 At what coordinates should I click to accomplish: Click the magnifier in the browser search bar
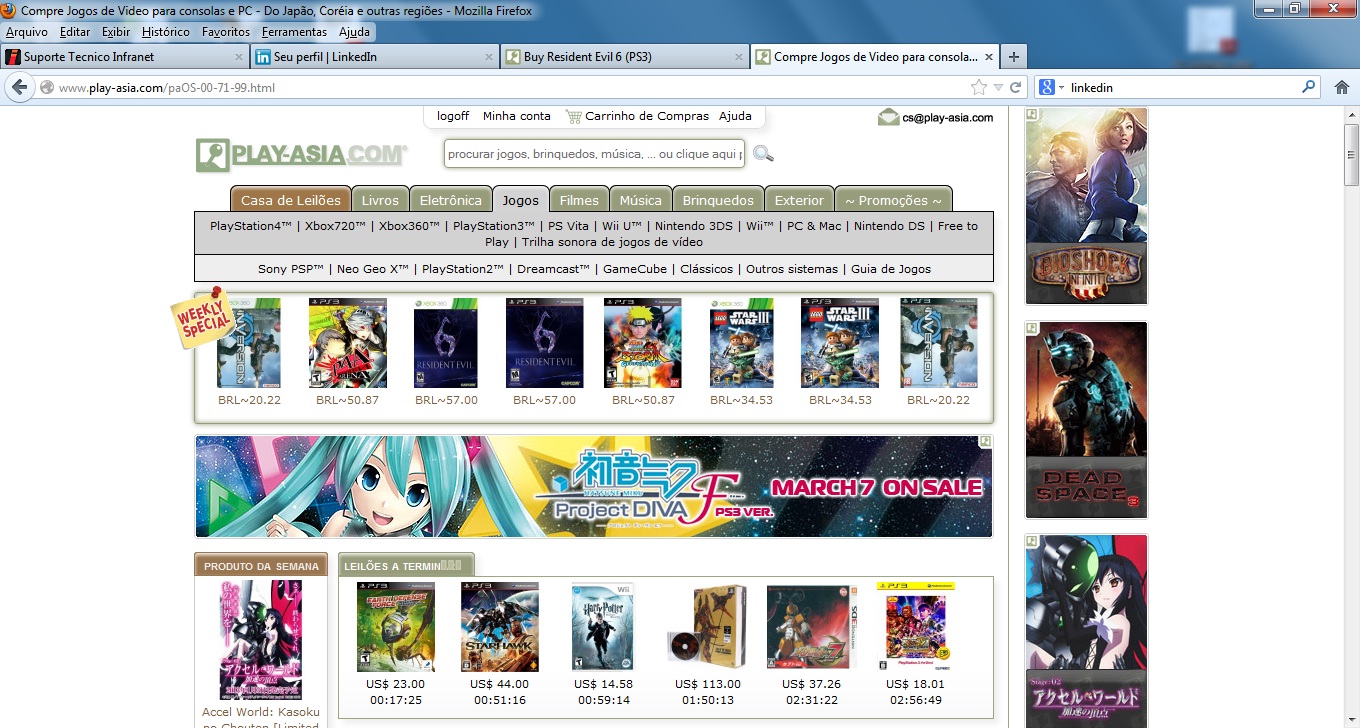1309,88
